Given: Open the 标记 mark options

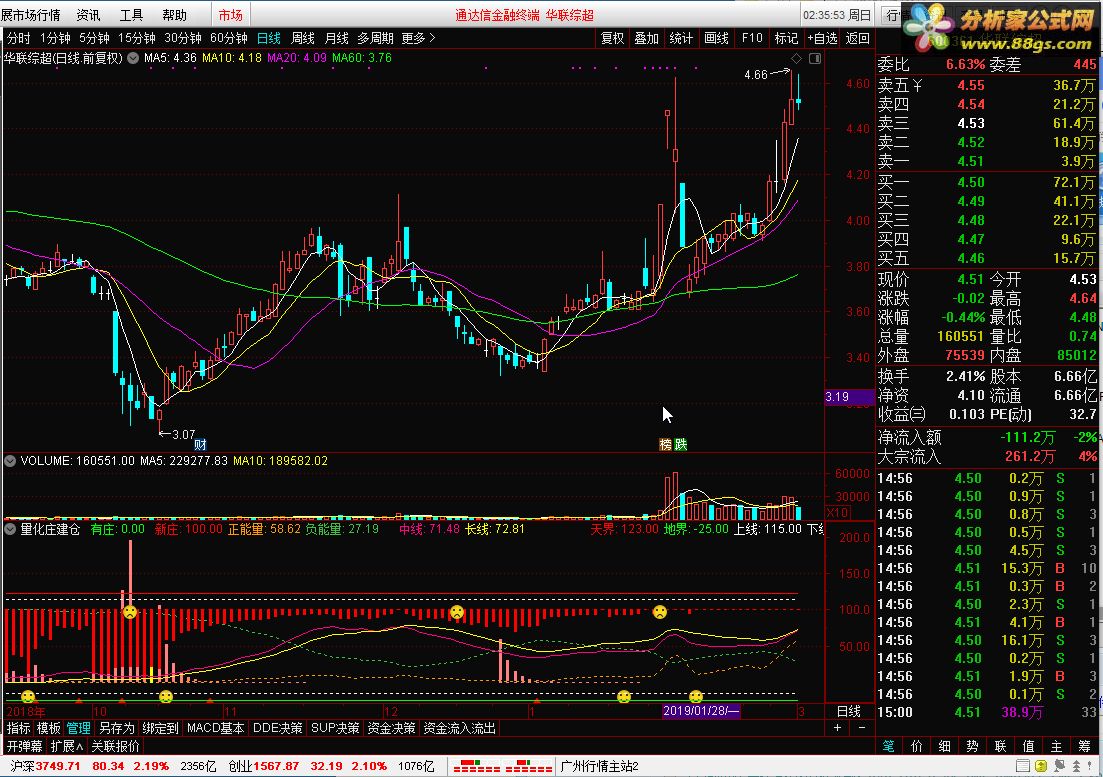Looking at the screenshot, I should pos(786,38).
